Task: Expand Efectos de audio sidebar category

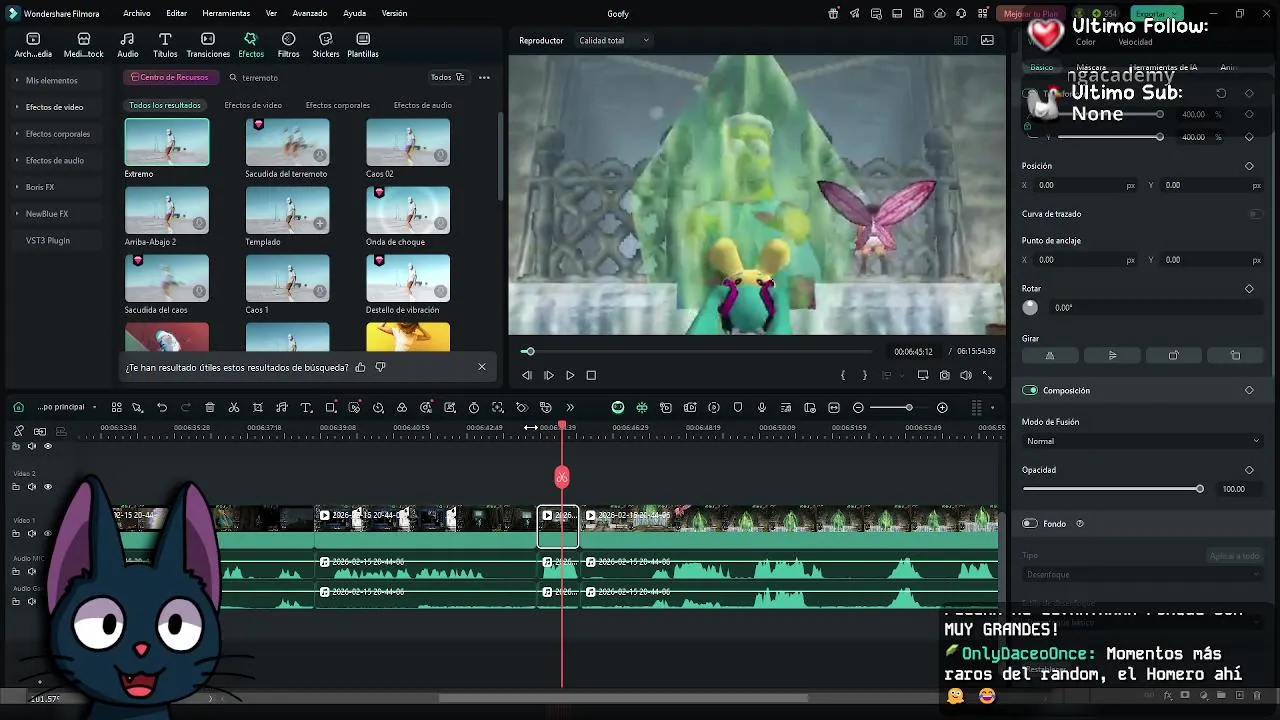Action: click(x=54, y=160)
